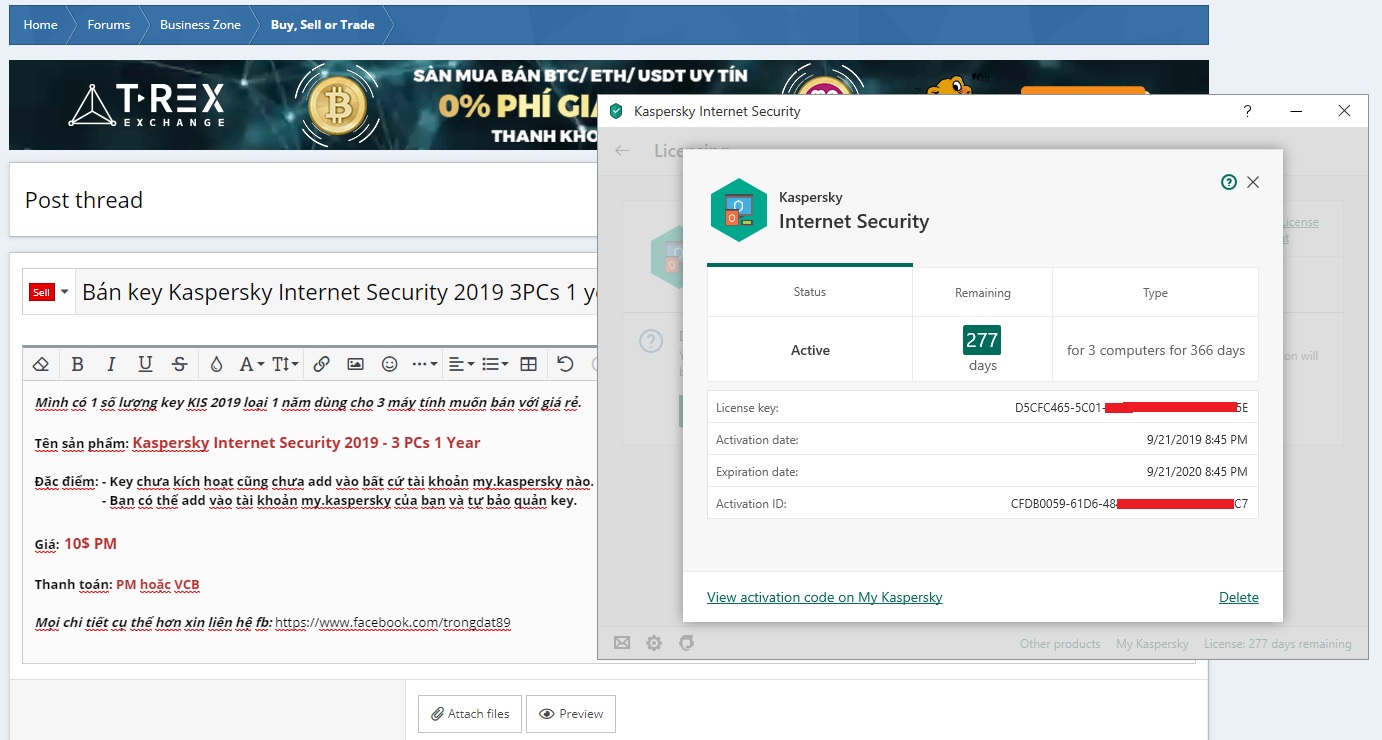Click the activation date 9/21/2019 8:45 PM
The height and width of the screenshot is (740, 1382).
(x=1196, y=440)
